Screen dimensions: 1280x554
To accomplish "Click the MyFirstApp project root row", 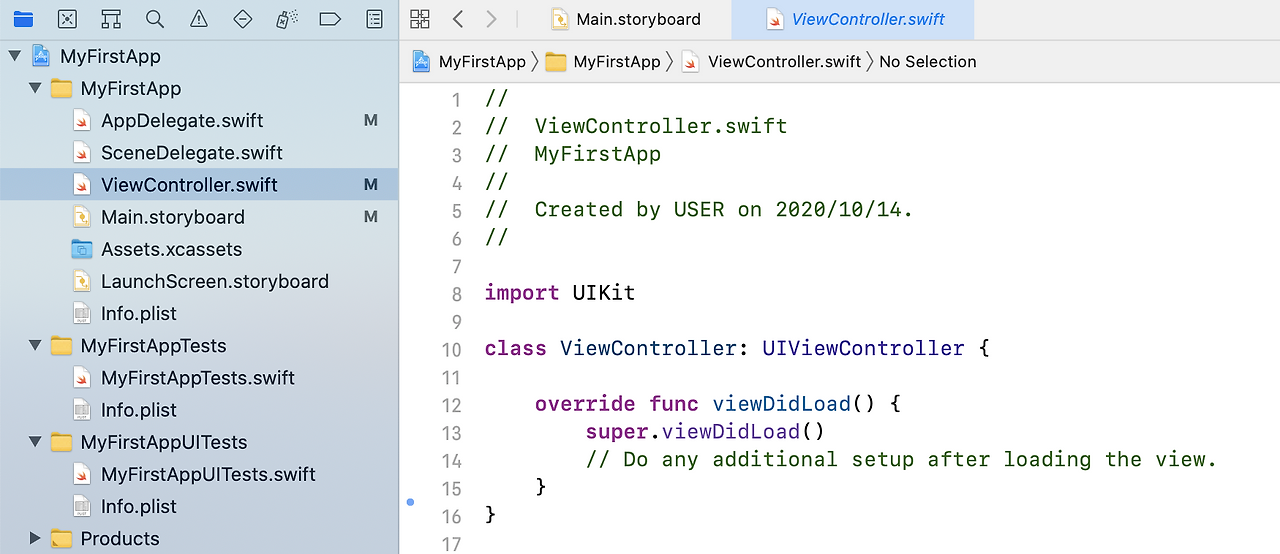I will 198,56.
